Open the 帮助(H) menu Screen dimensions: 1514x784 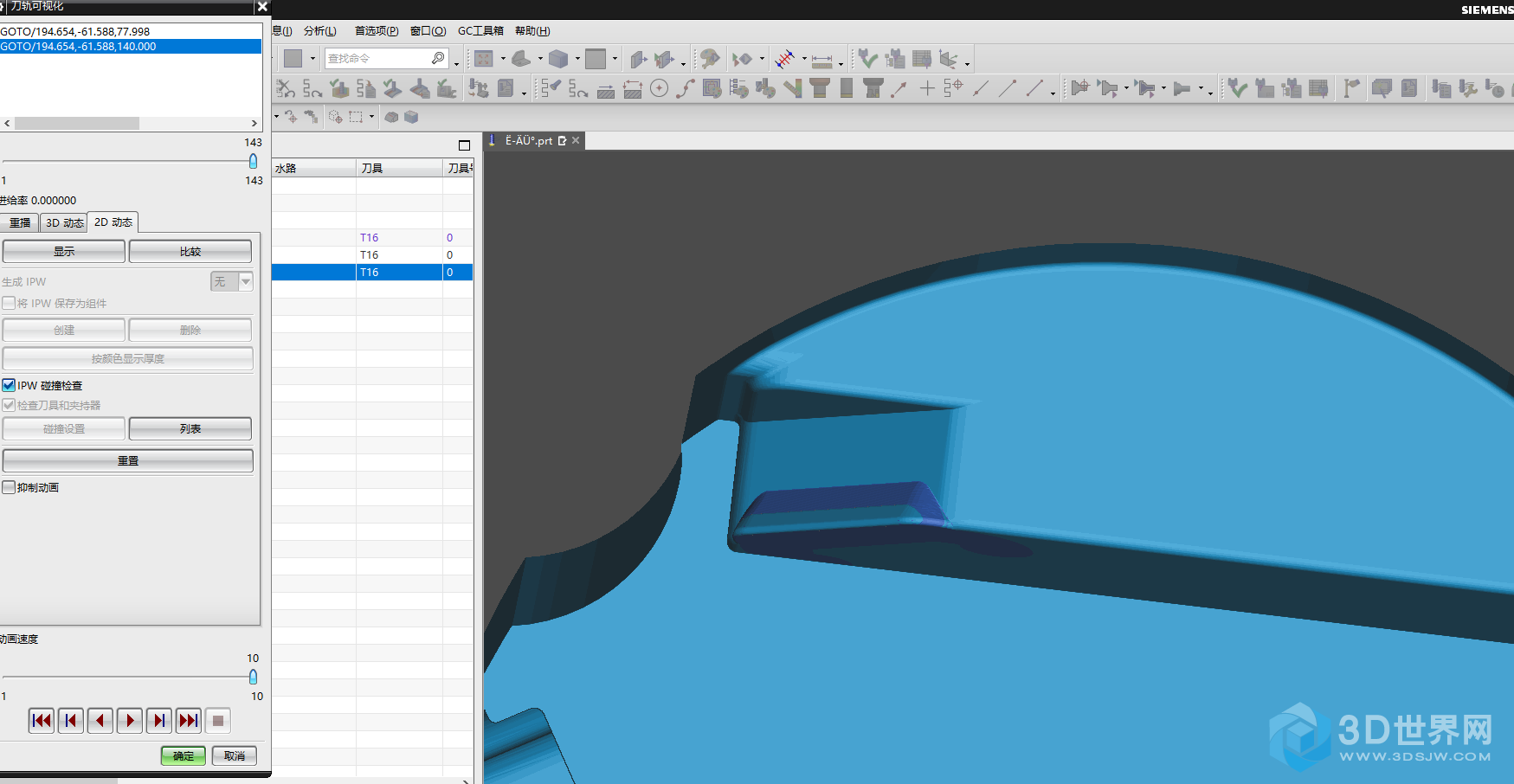(532, 31)
